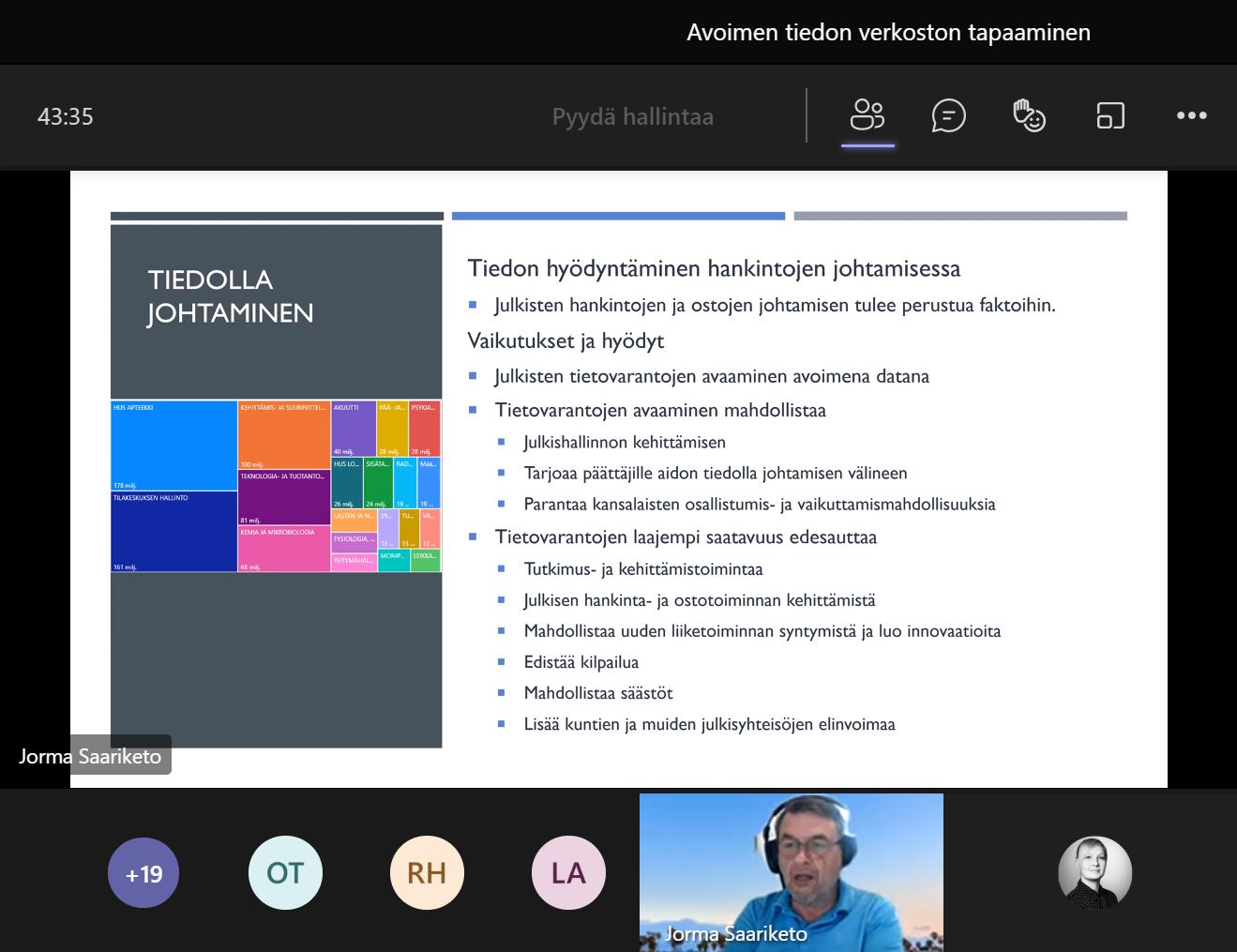Open the more actions ellipsis menu
1237x952 pixels.
click(x=1191, y=115)
